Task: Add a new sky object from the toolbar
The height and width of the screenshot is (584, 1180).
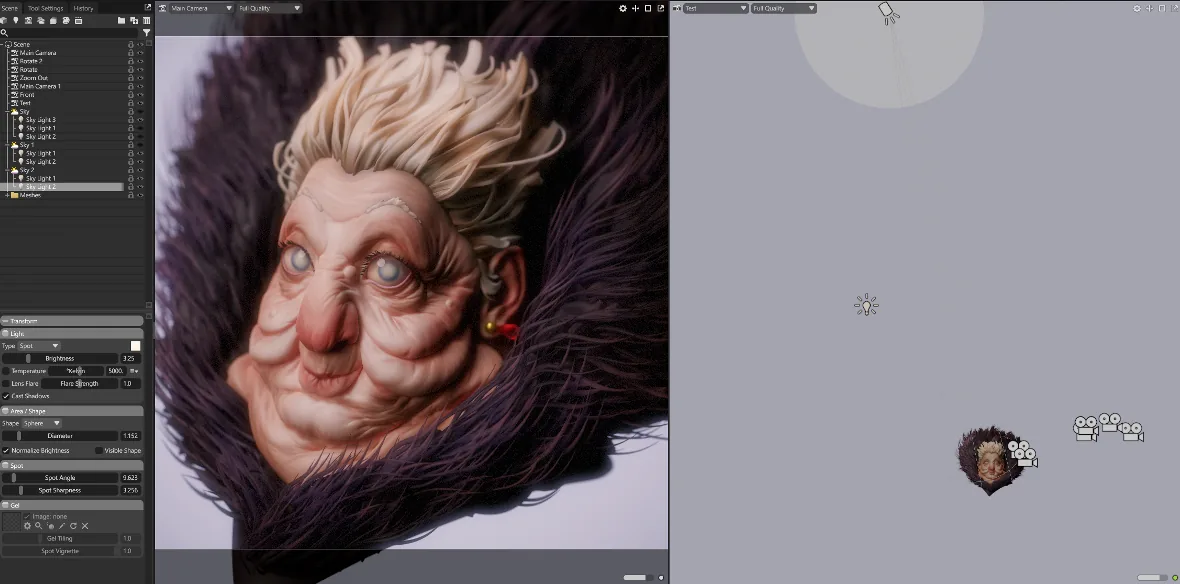Action: tap(41, 20)
